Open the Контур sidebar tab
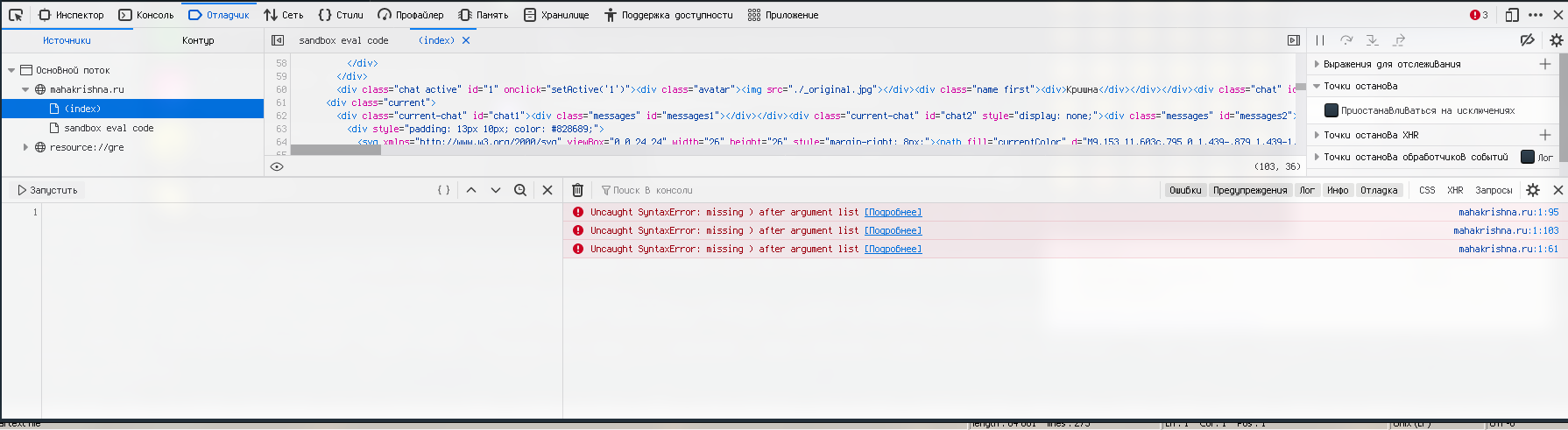1568x430 pixels. pos(198,40)
